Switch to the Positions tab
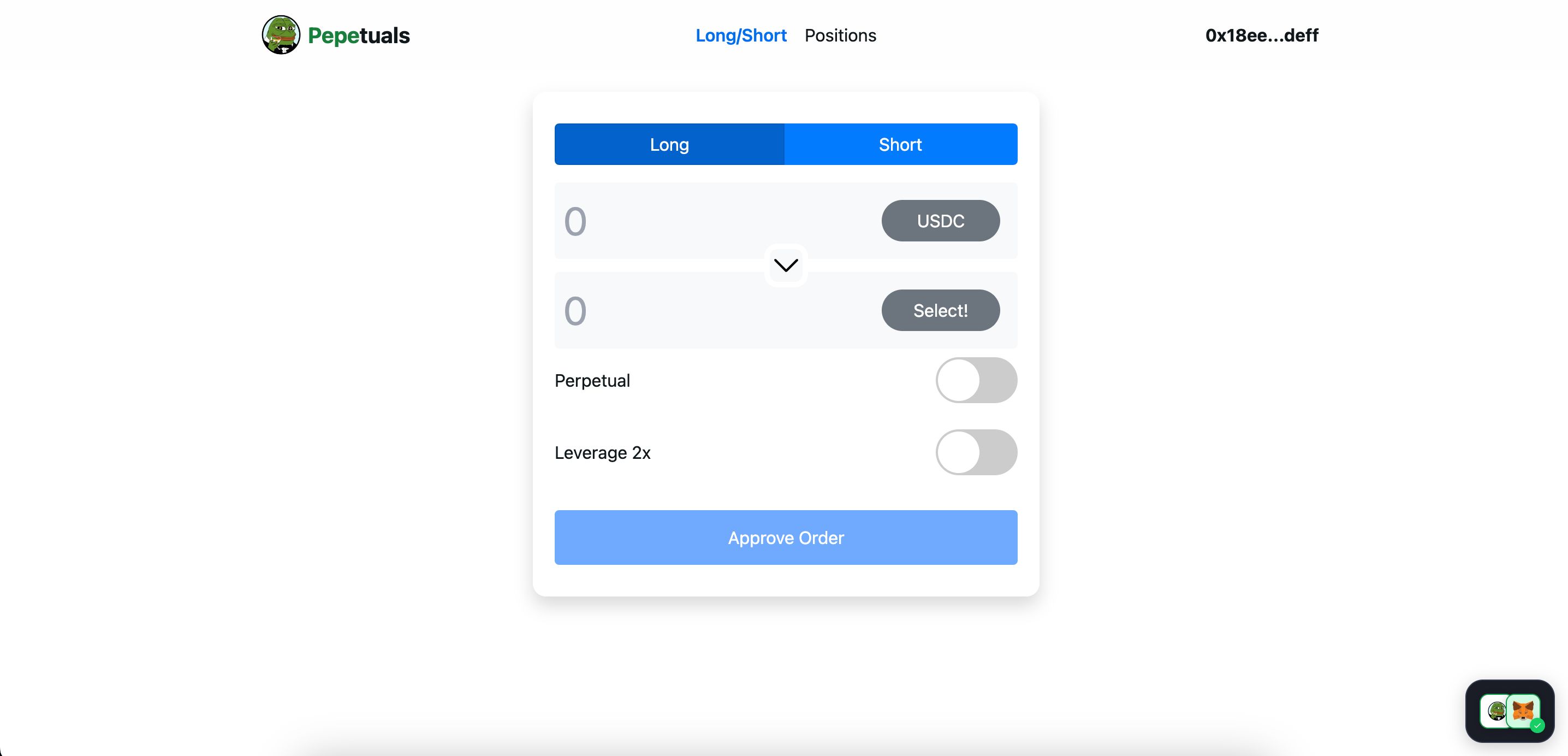Screen dimensions: 1568x756 [x=840, y=34]
